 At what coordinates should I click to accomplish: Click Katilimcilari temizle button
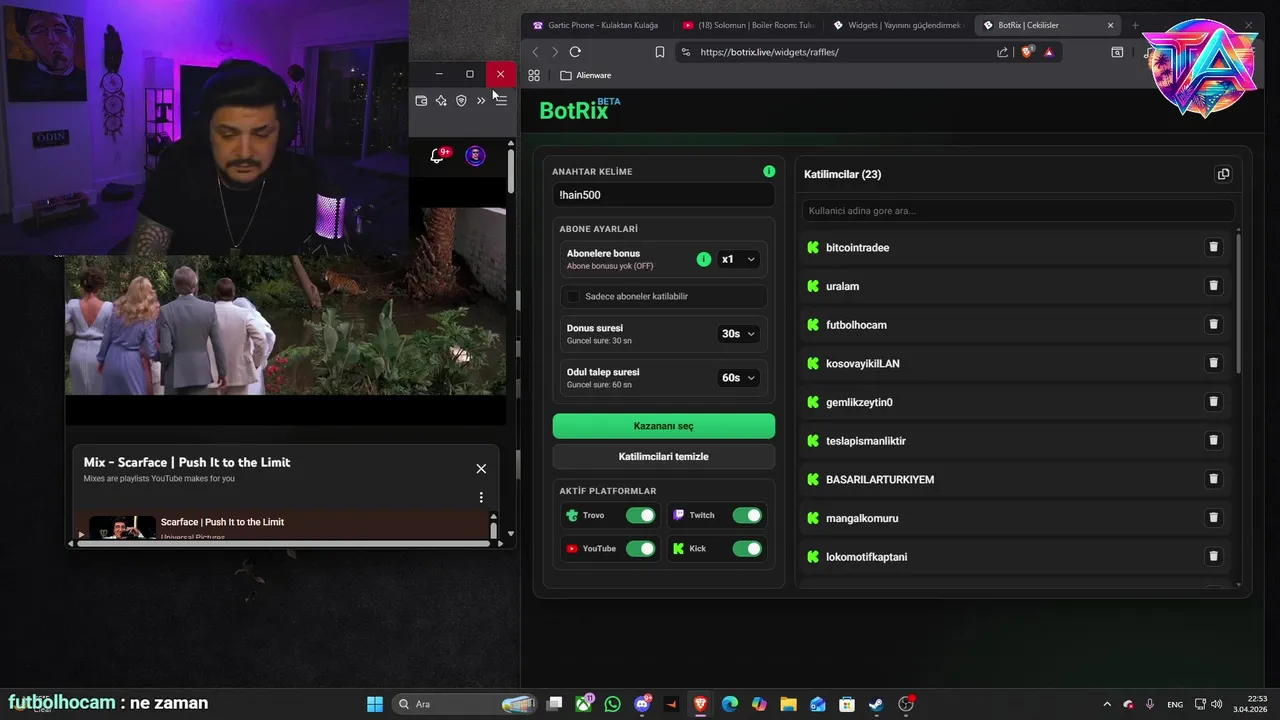664,456
